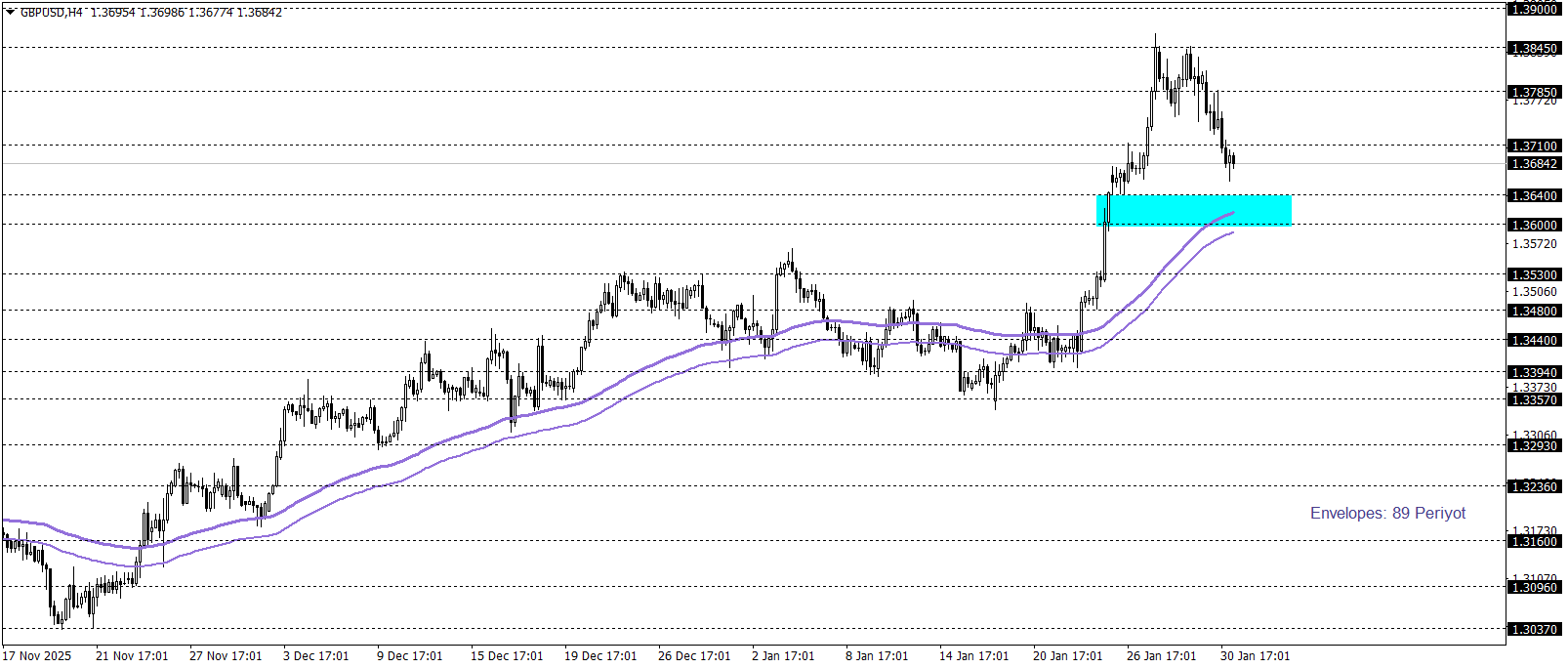Click the 1.33940 price level label

(1534, 372)
